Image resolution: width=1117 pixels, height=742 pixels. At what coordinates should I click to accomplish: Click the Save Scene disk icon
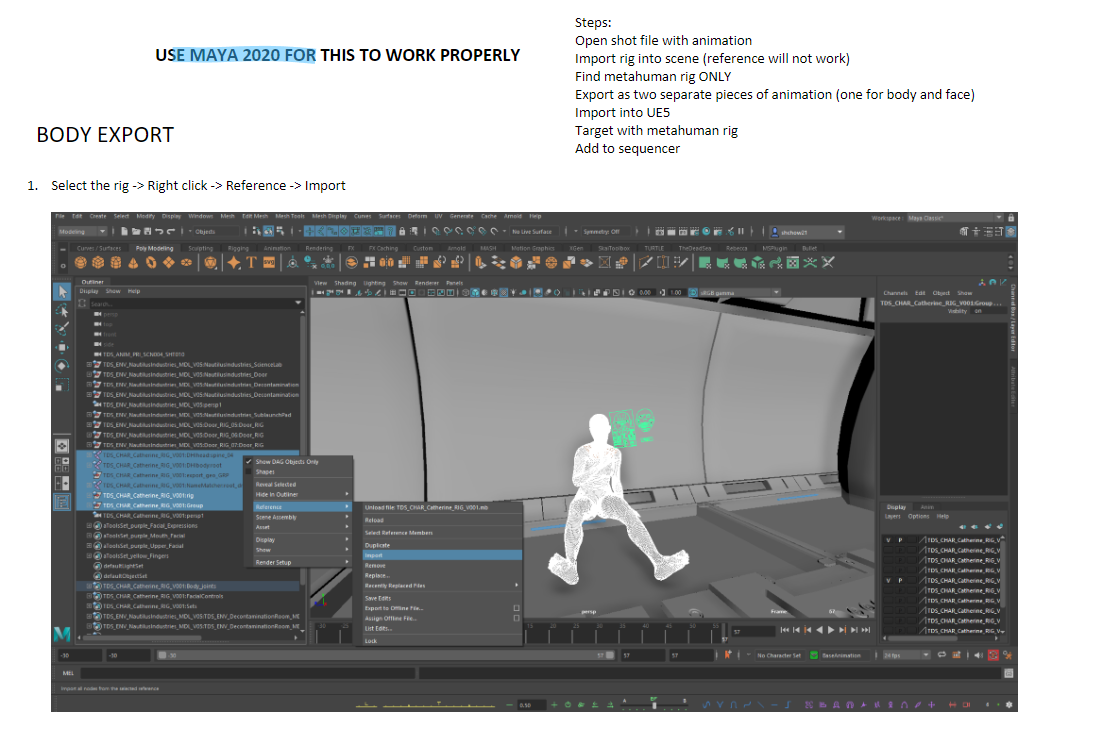tap(147, 231)
